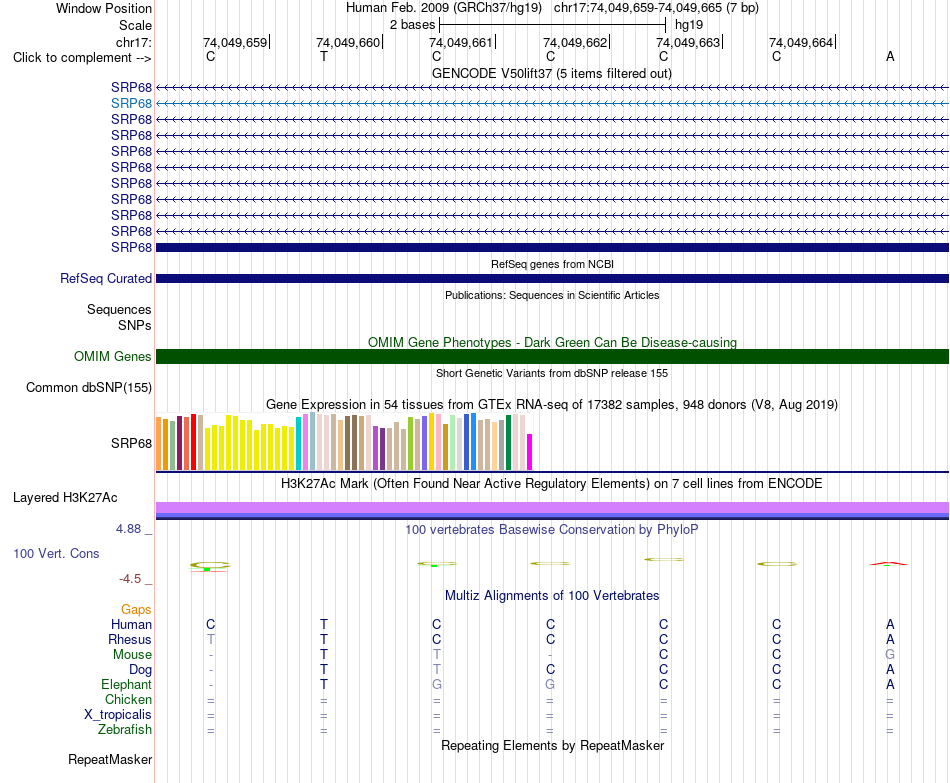Click the SNPs publications track label
This screenshot has height=783, width=950.
coord(135,325)
